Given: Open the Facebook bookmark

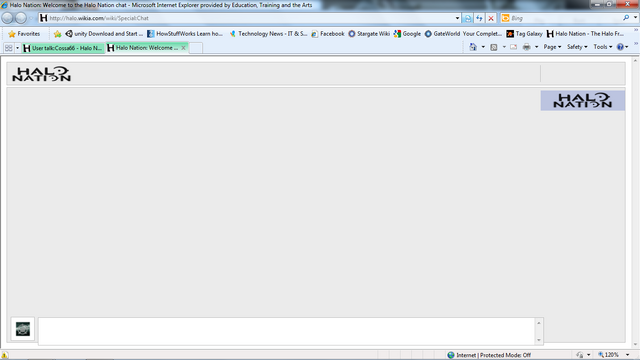Looking at the screenshot, I should [x=328, y=34].
